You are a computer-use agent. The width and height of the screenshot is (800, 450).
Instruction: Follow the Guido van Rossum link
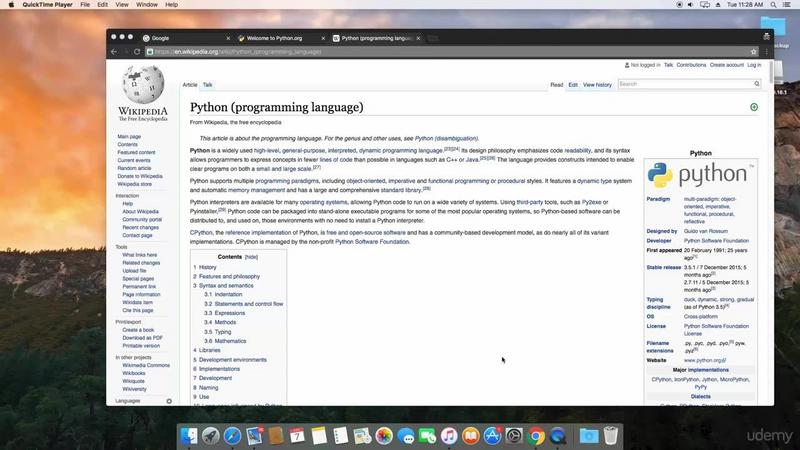706,231
